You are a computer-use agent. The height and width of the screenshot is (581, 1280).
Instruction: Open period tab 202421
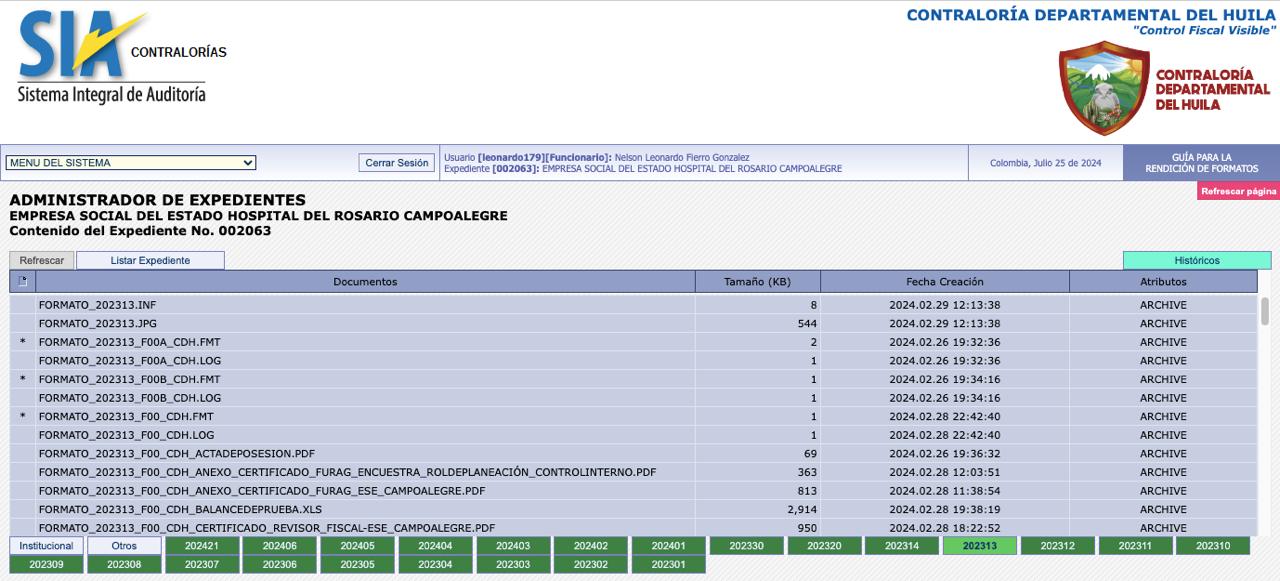202,546
